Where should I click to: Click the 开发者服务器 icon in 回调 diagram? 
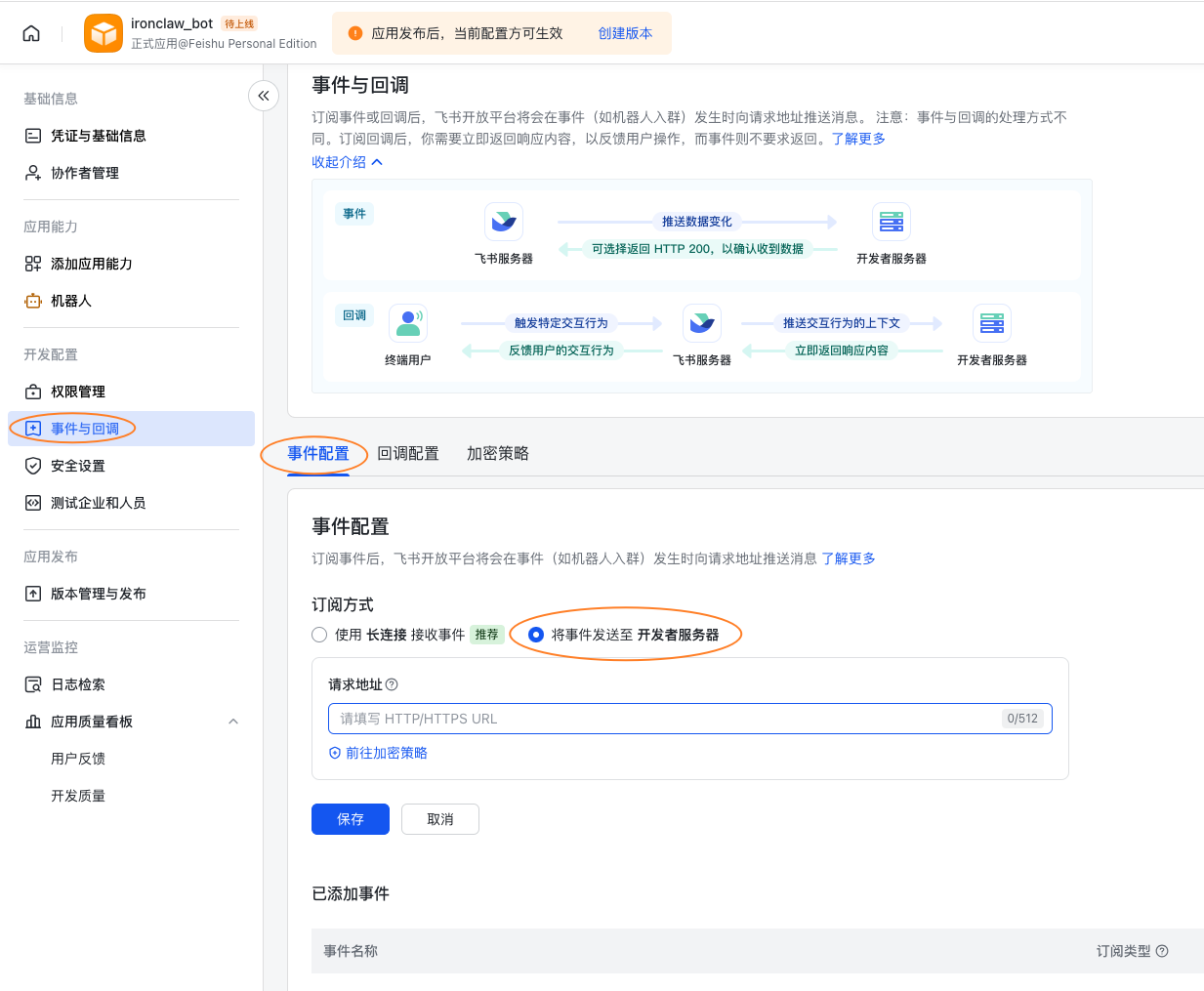coord(992,323)
